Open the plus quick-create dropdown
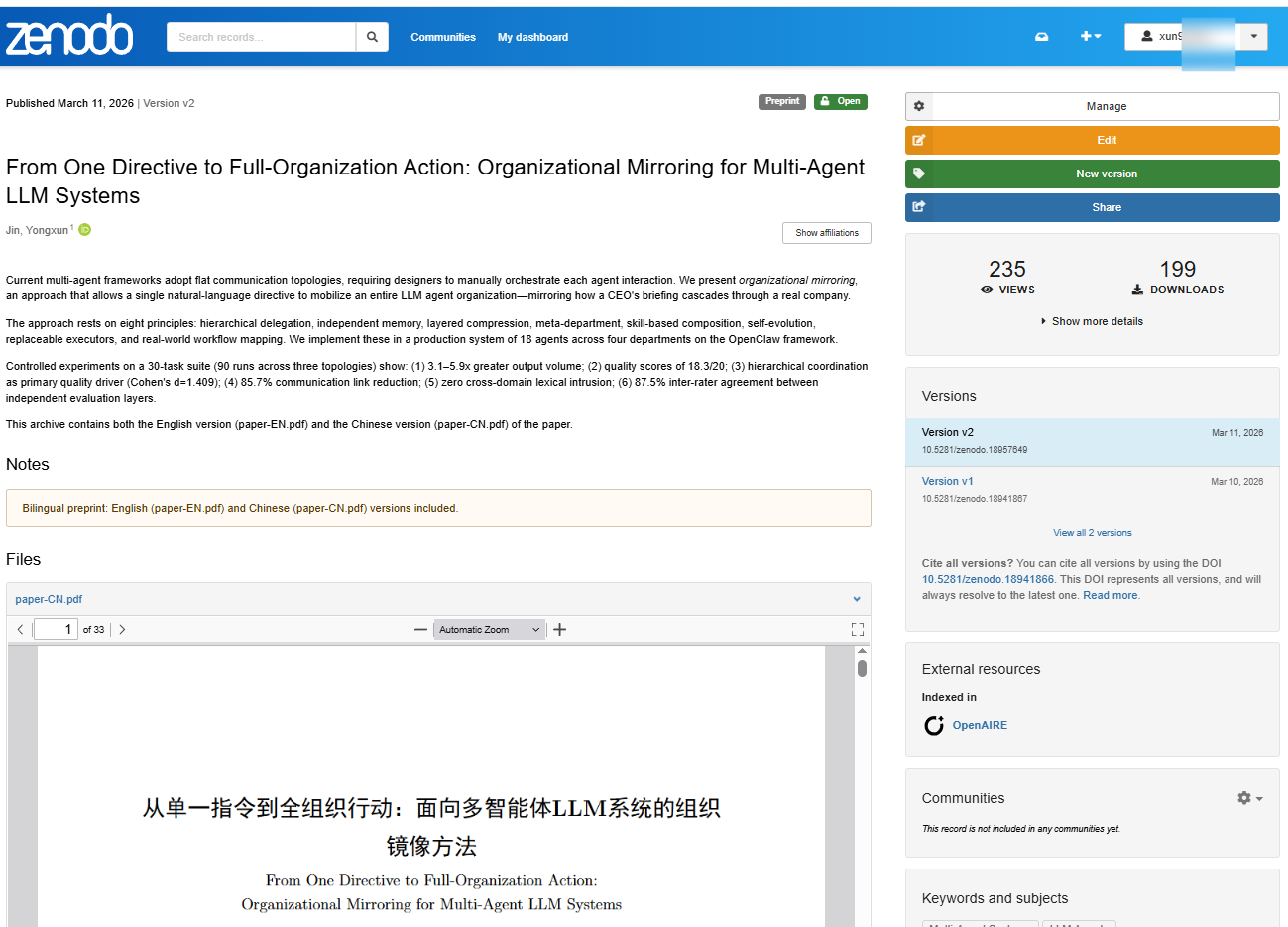 click(x=1091, y=37)
